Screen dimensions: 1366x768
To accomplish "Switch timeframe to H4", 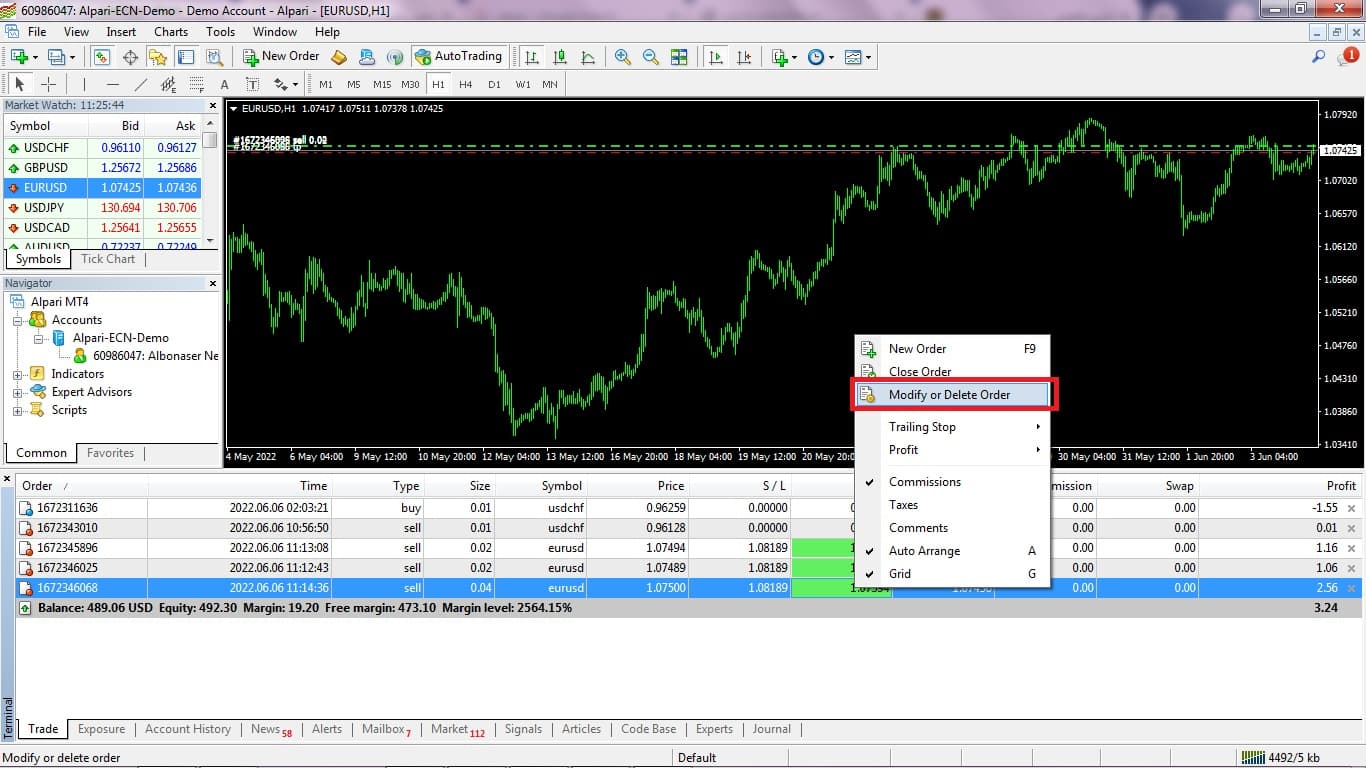I will 466,84.
